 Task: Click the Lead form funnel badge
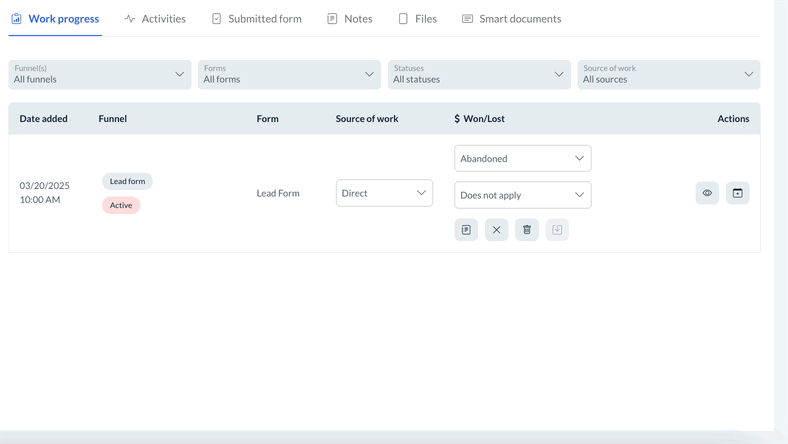click(128, 181)
